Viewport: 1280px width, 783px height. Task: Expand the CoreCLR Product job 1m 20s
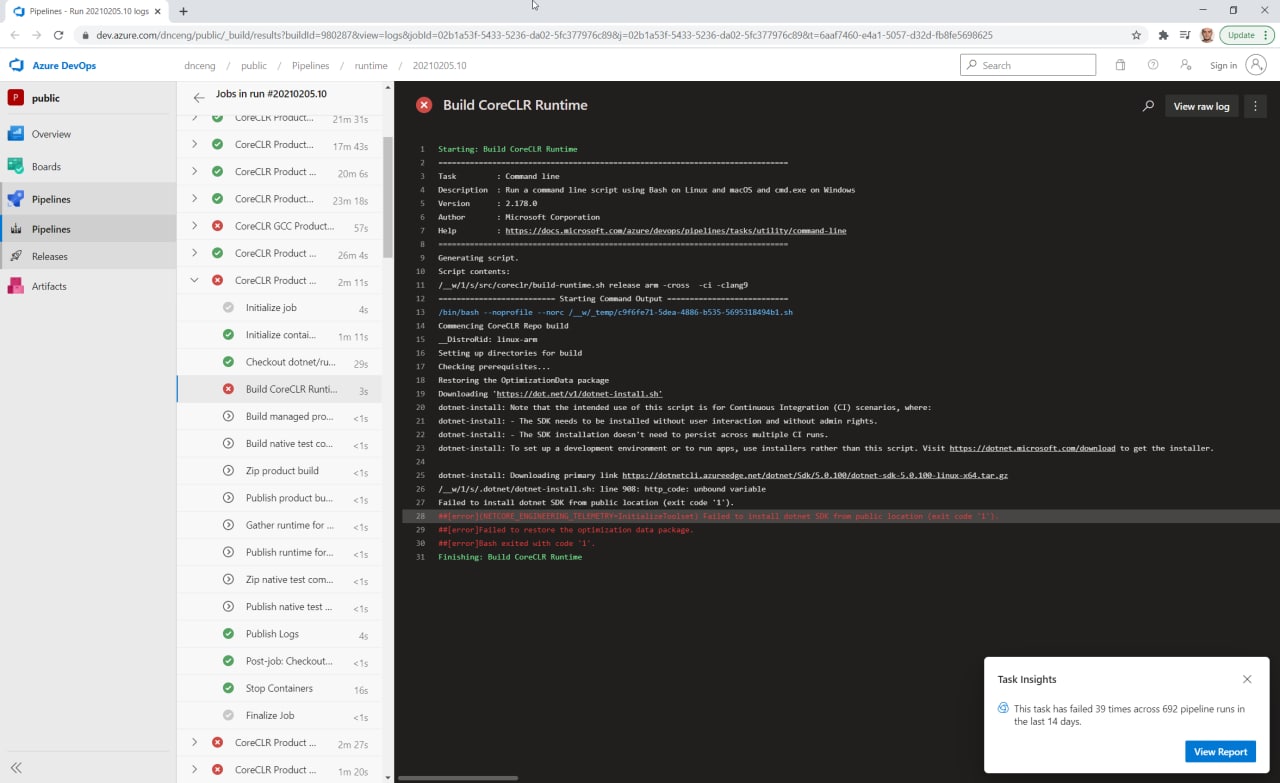pos(195,770)
